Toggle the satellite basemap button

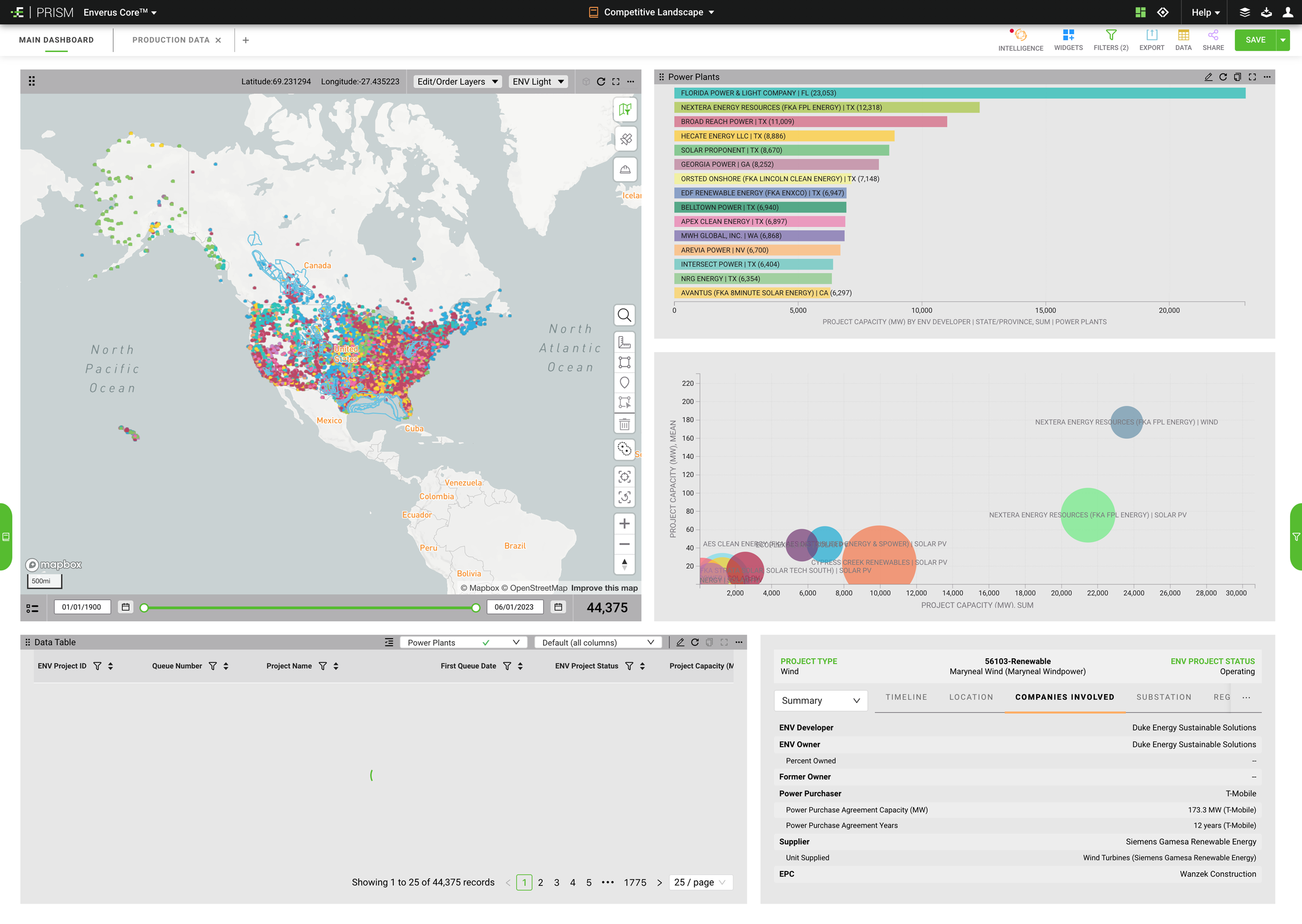point(625,140)
